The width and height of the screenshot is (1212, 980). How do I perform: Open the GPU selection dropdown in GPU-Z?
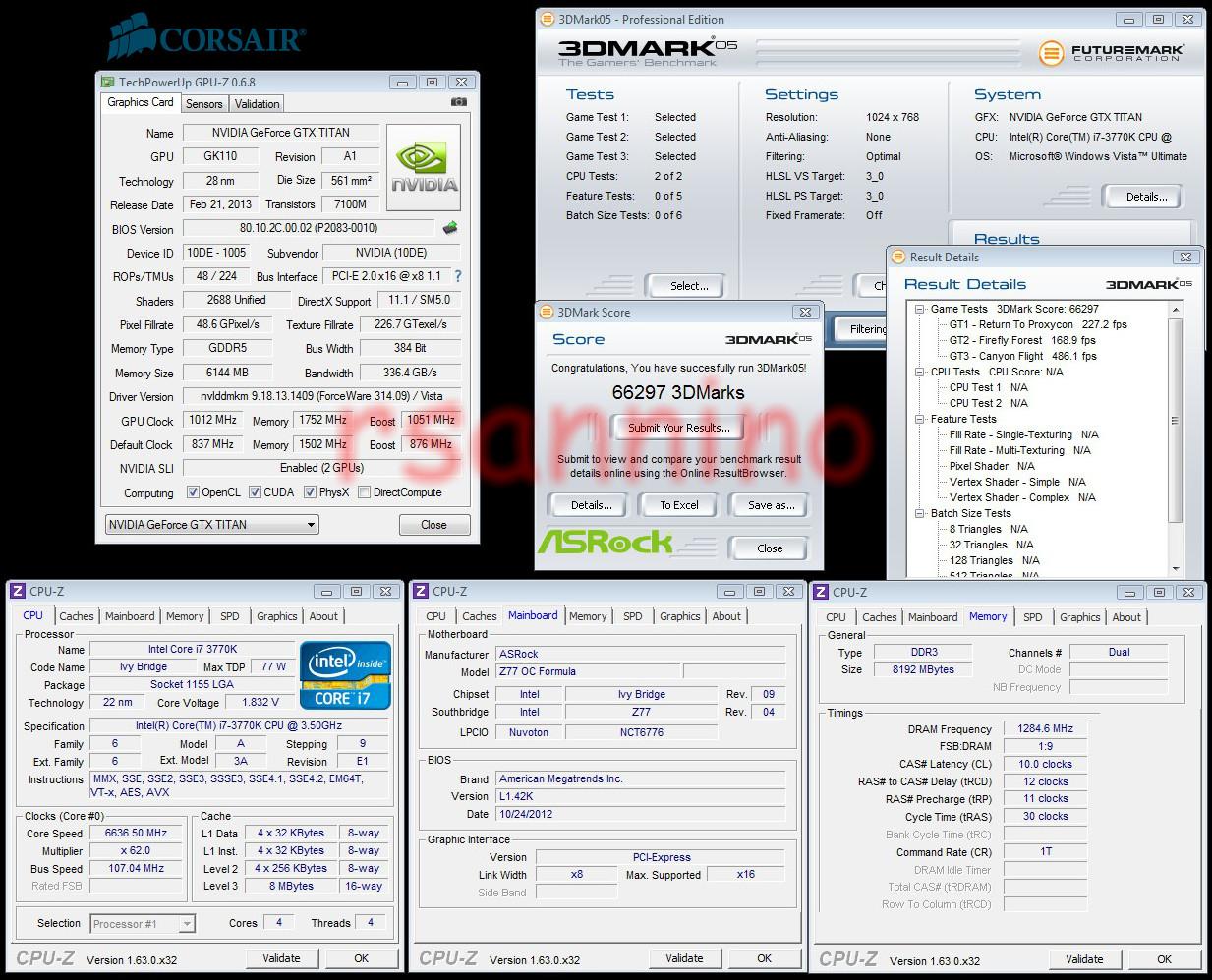212,525
